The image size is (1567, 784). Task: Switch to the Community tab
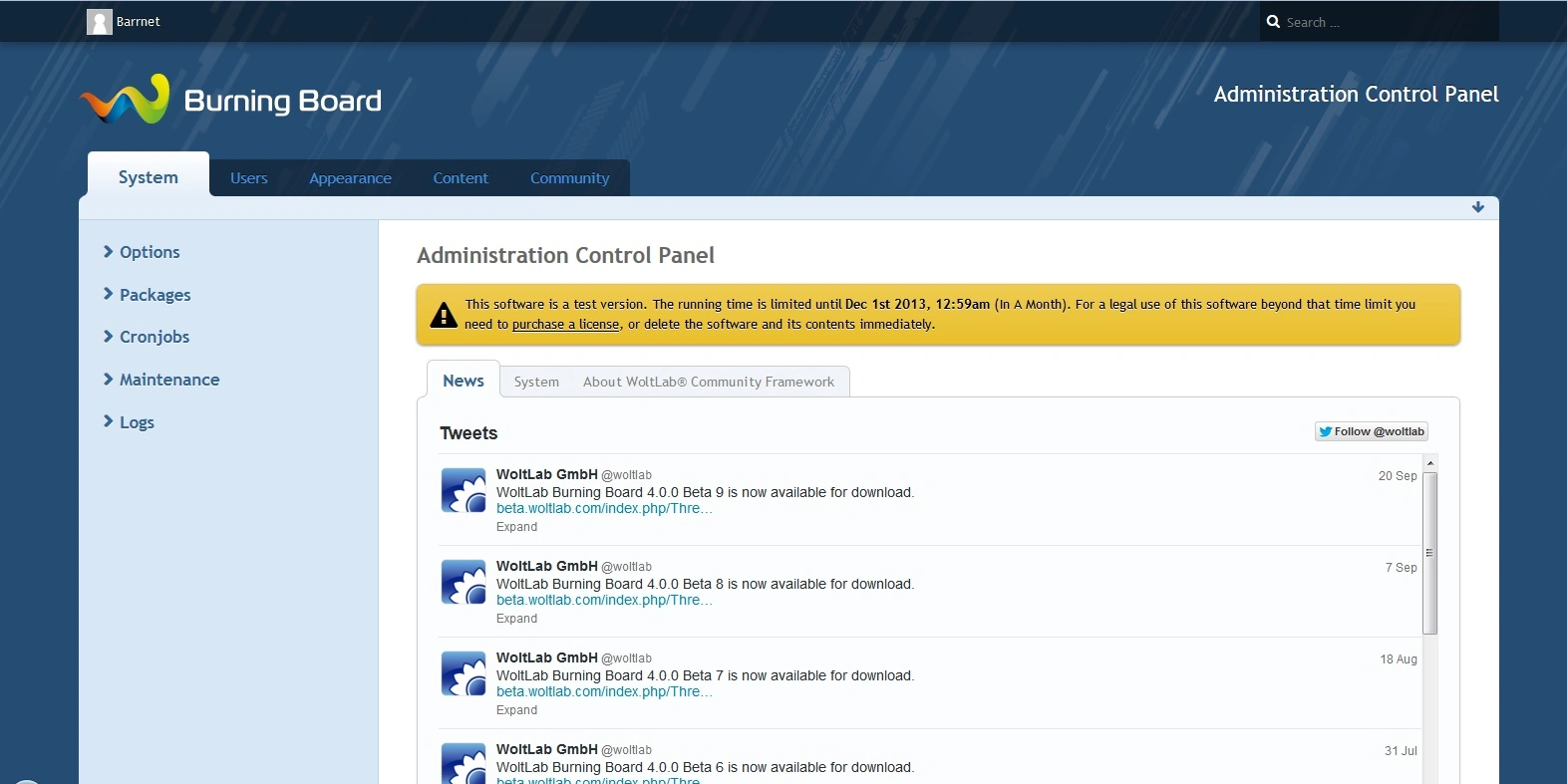coord(569,178)
